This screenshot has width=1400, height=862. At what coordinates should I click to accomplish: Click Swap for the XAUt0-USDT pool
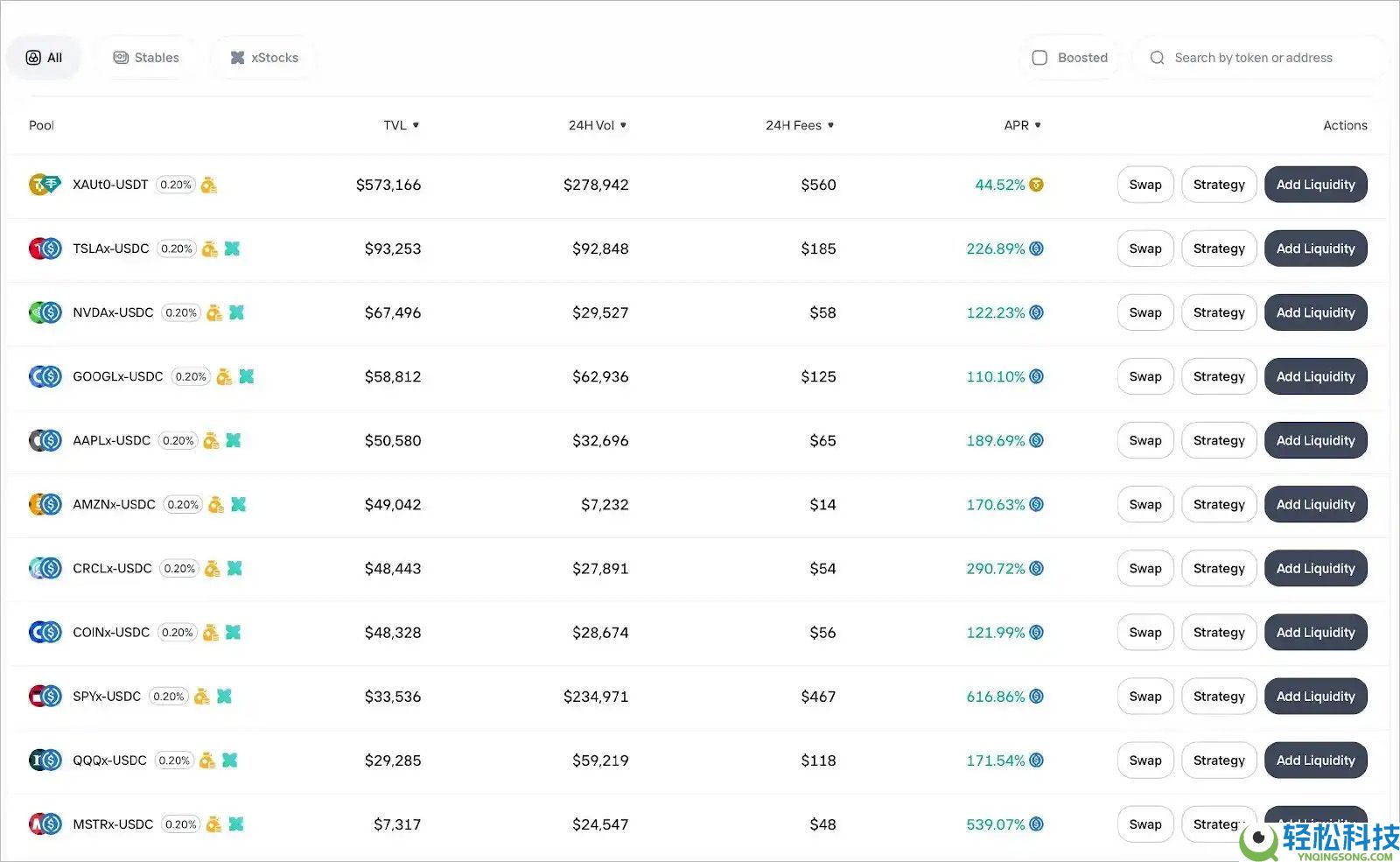click(x=1144, y=185)
